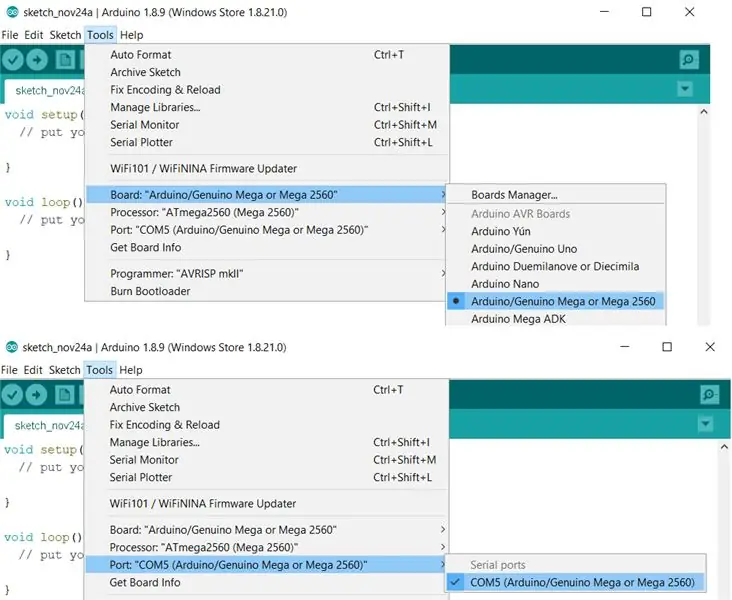Expand Programmer AVRISP mkII submenu
Viewport: 732px width, 600px height.
pos(267,274)
